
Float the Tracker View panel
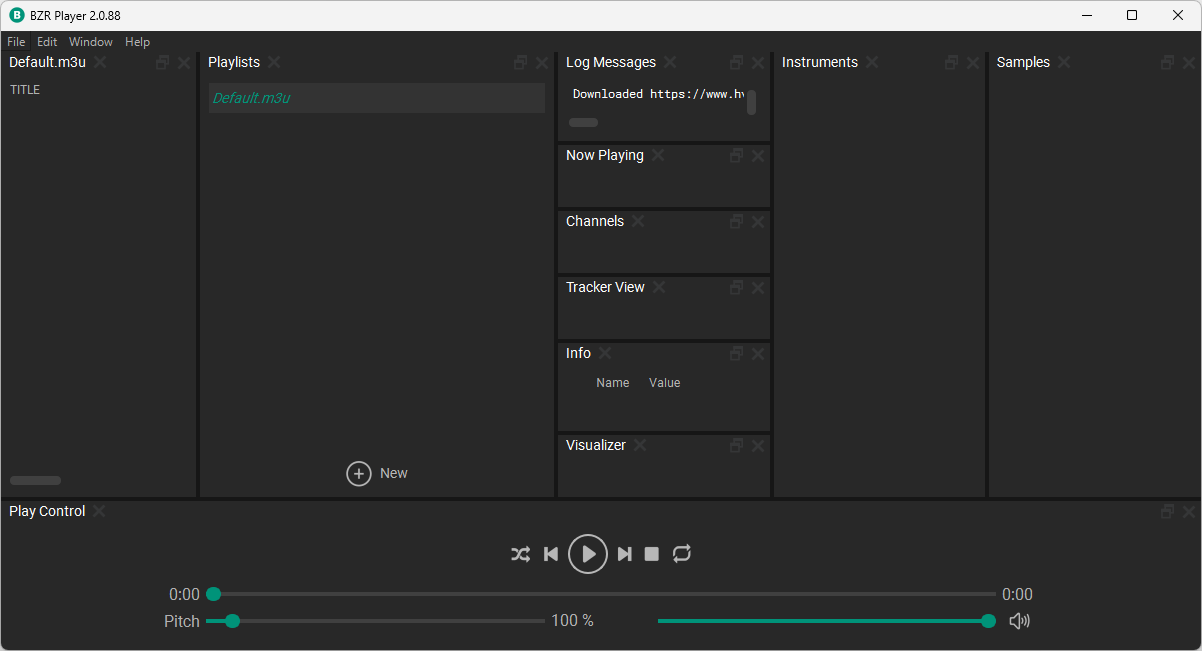[736, 288]
